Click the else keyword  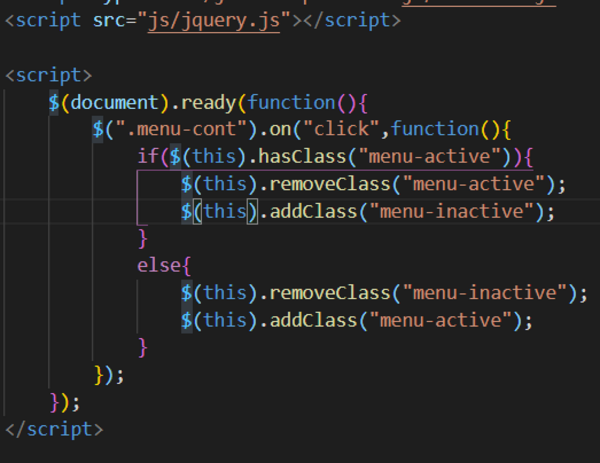point(159,265)
